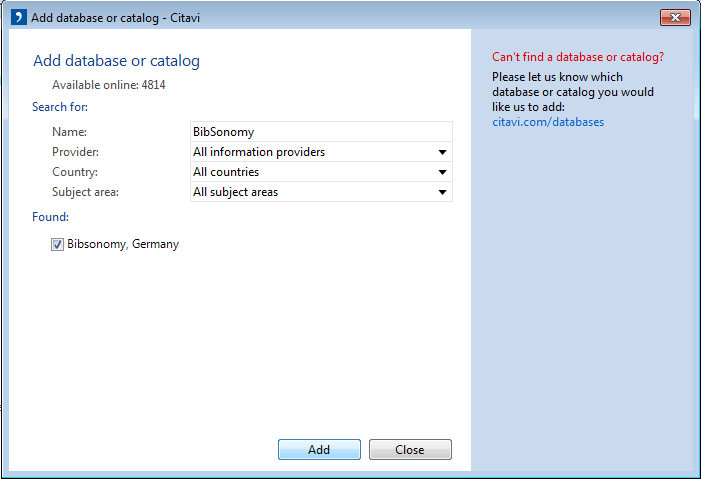Open the Subject area dropdown list
701x479 pixels.
point(321,192)
